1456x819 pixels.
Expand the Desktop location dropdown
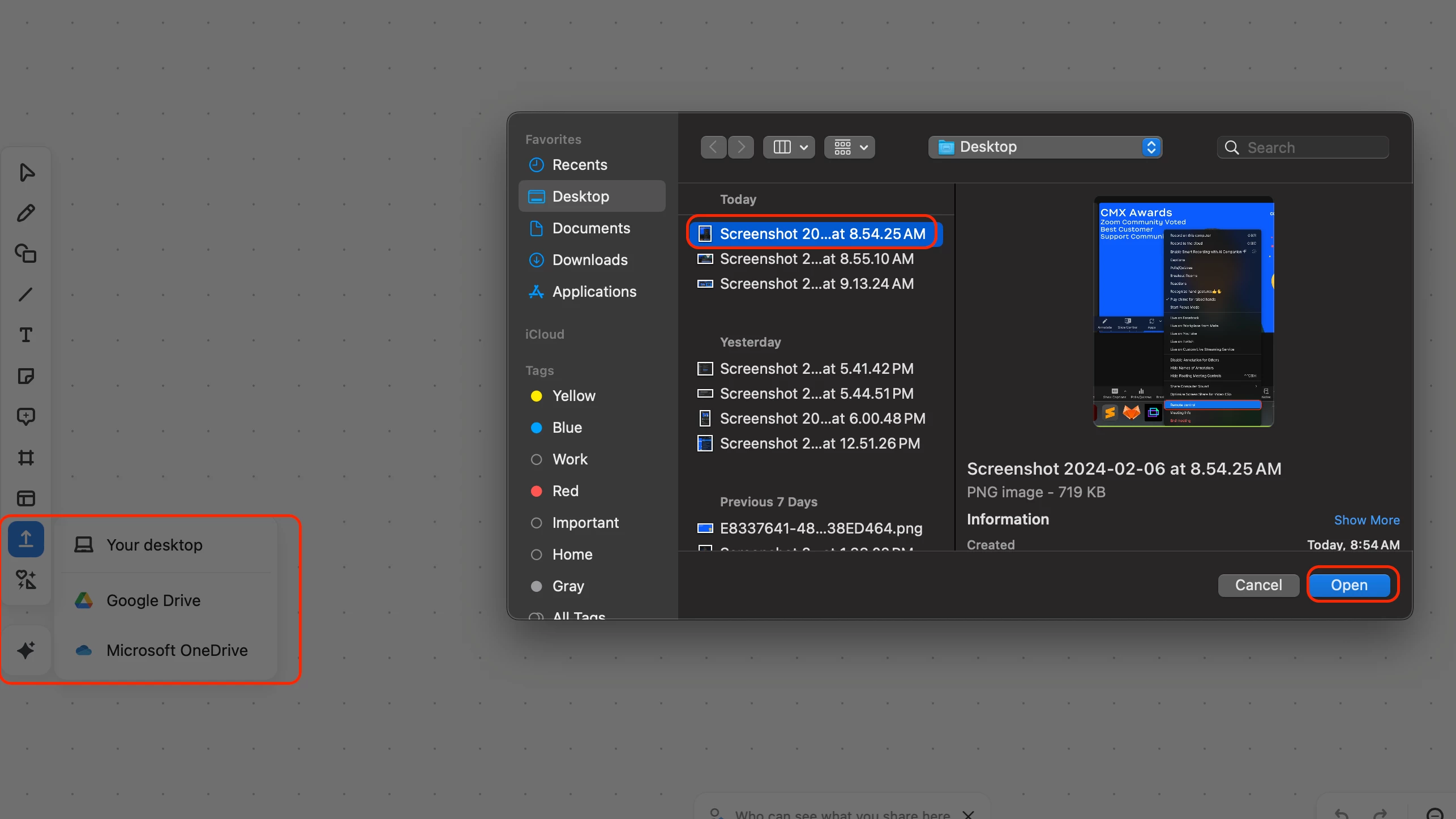[x=1045, y=147]
